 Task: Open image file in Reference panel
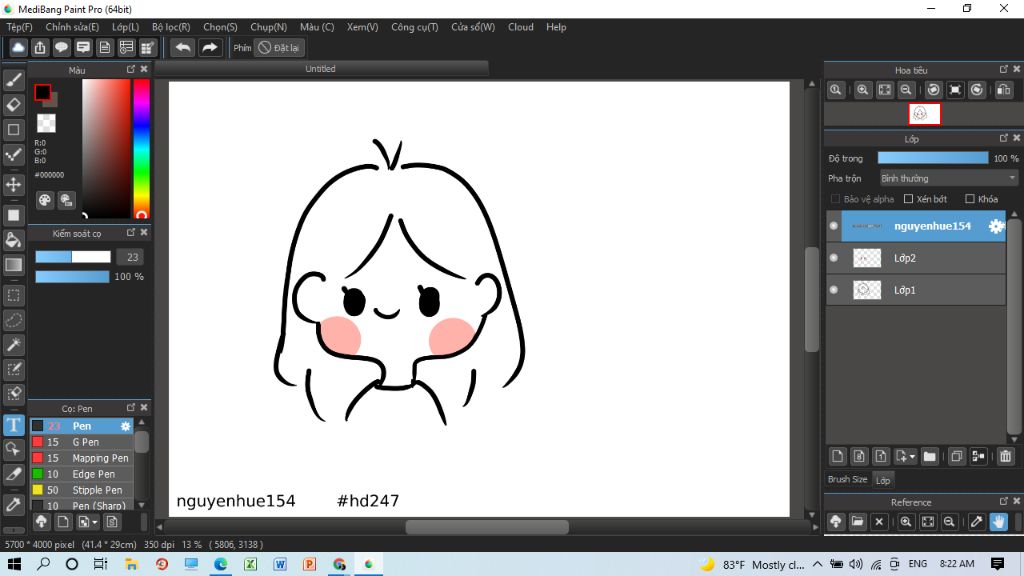[857, 522]
